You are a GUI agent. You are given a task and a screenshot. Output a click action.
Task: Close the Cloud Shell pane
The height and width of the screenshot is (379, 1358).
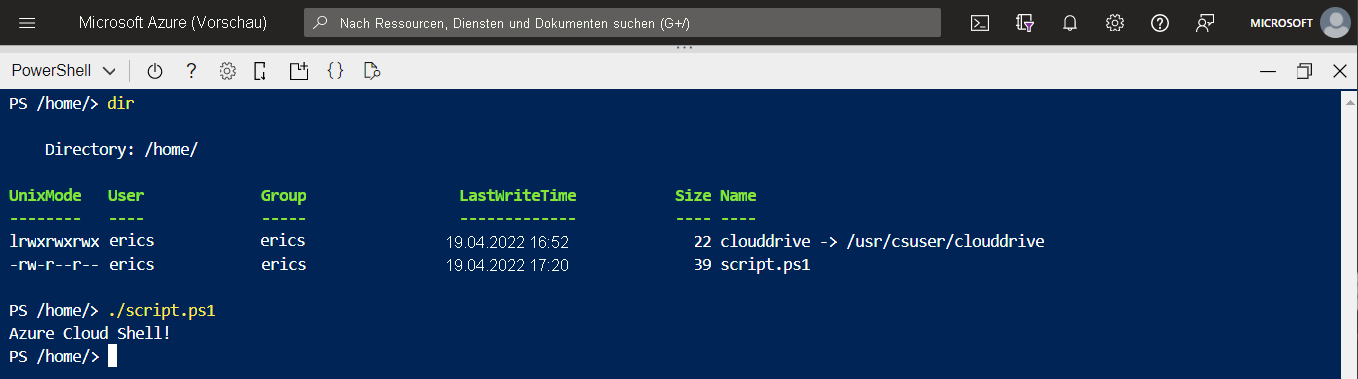[x=1340, y=71]
